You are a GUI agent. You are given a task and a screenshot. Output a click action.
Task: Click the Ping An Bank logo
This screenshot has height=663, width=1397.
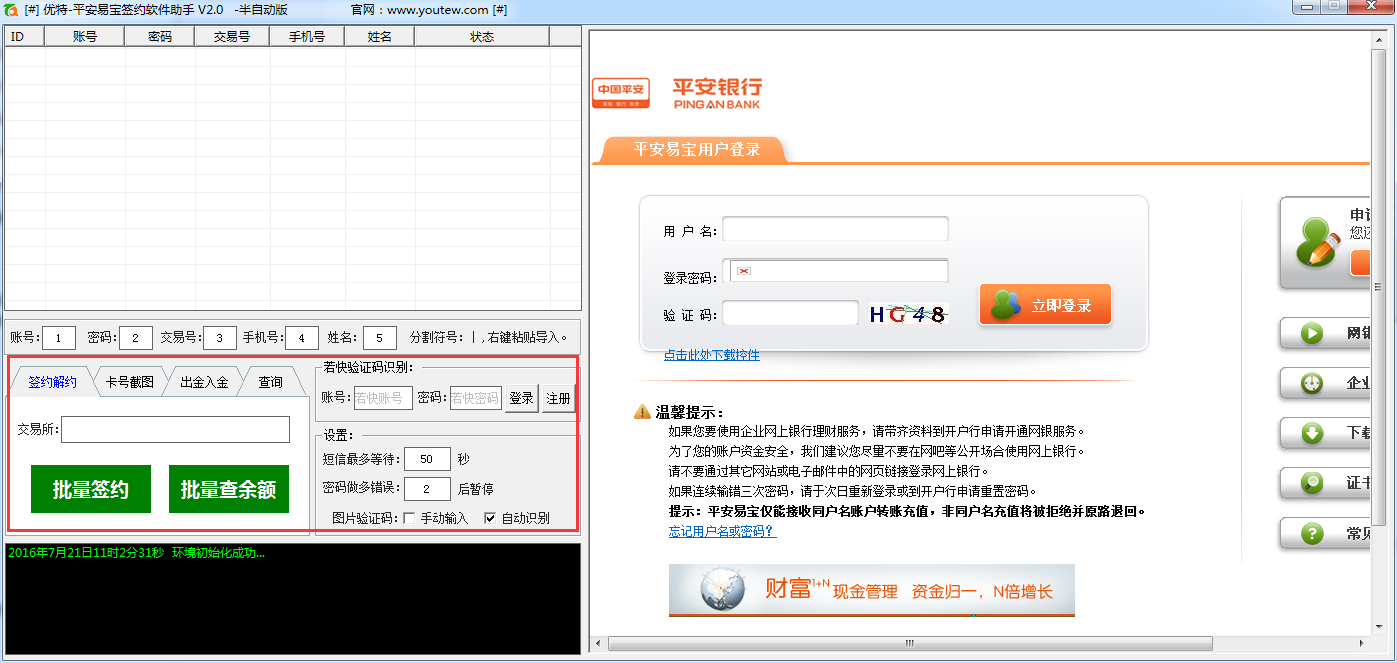point(717,93)
